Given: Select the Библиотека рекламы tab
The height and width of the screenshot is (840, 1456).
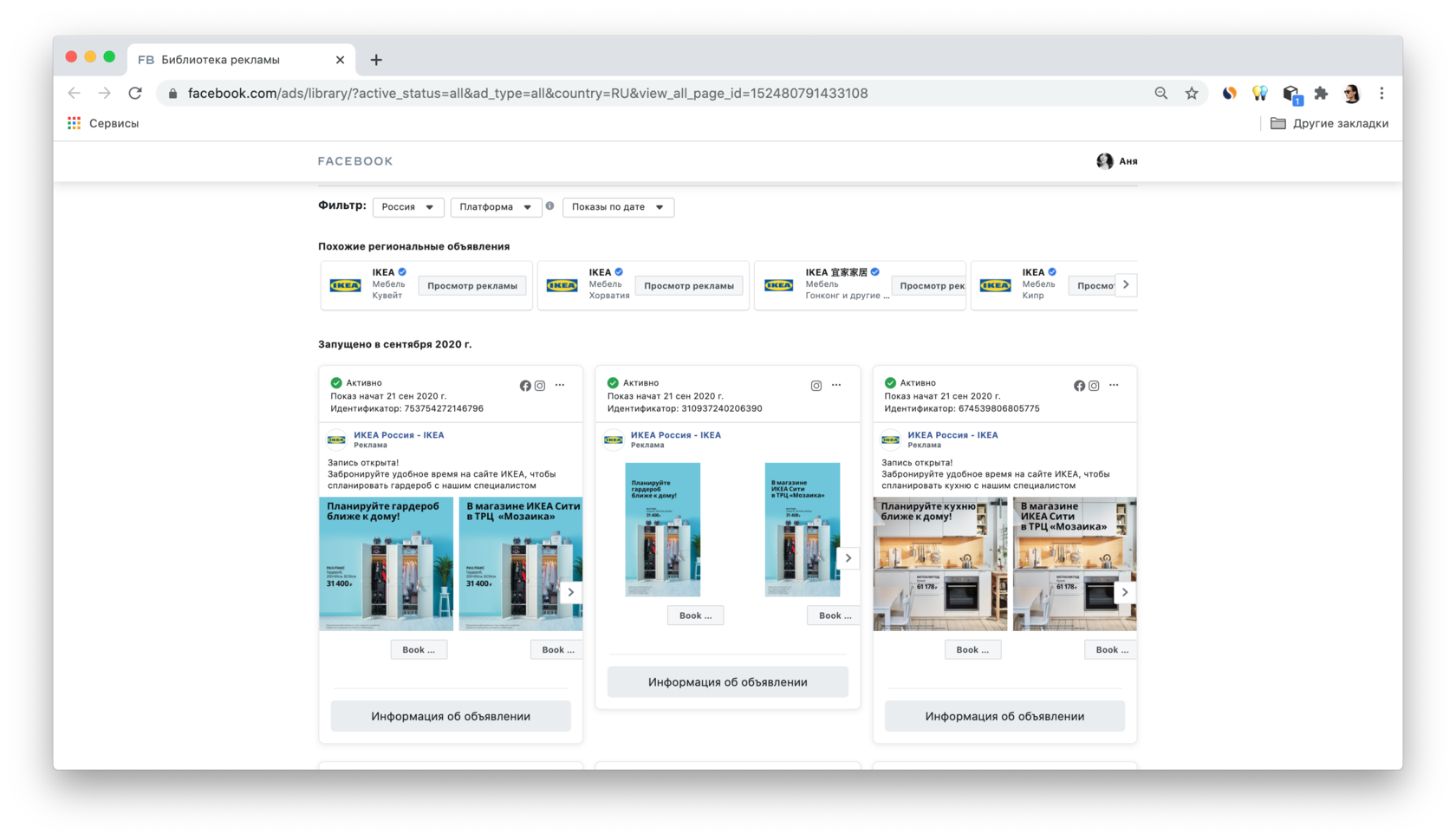Looking at the screenshot, I should pos(241,60).
